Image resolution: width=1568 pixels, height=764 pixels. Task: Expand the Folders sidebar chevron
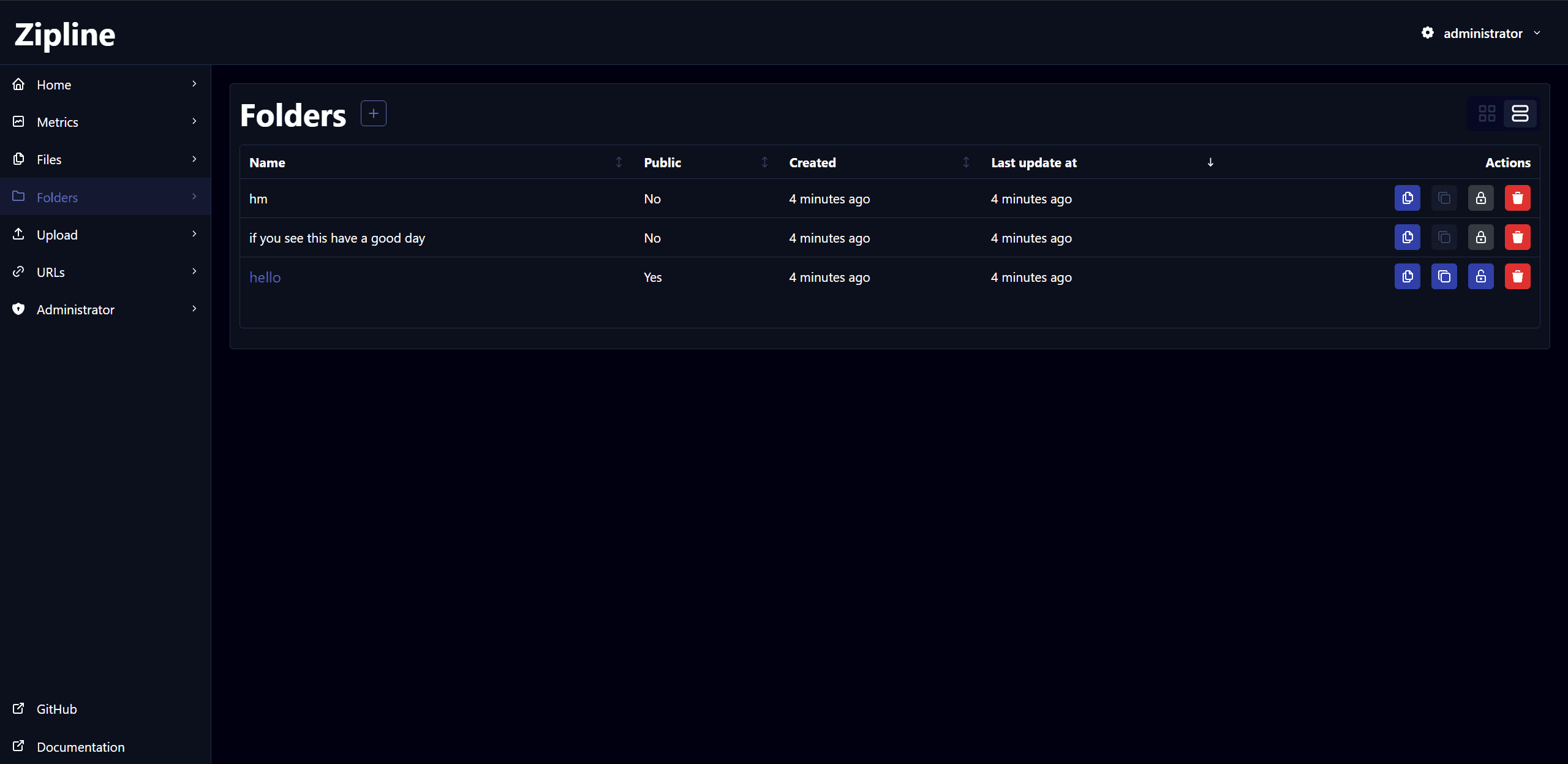(x=194, y=197)
